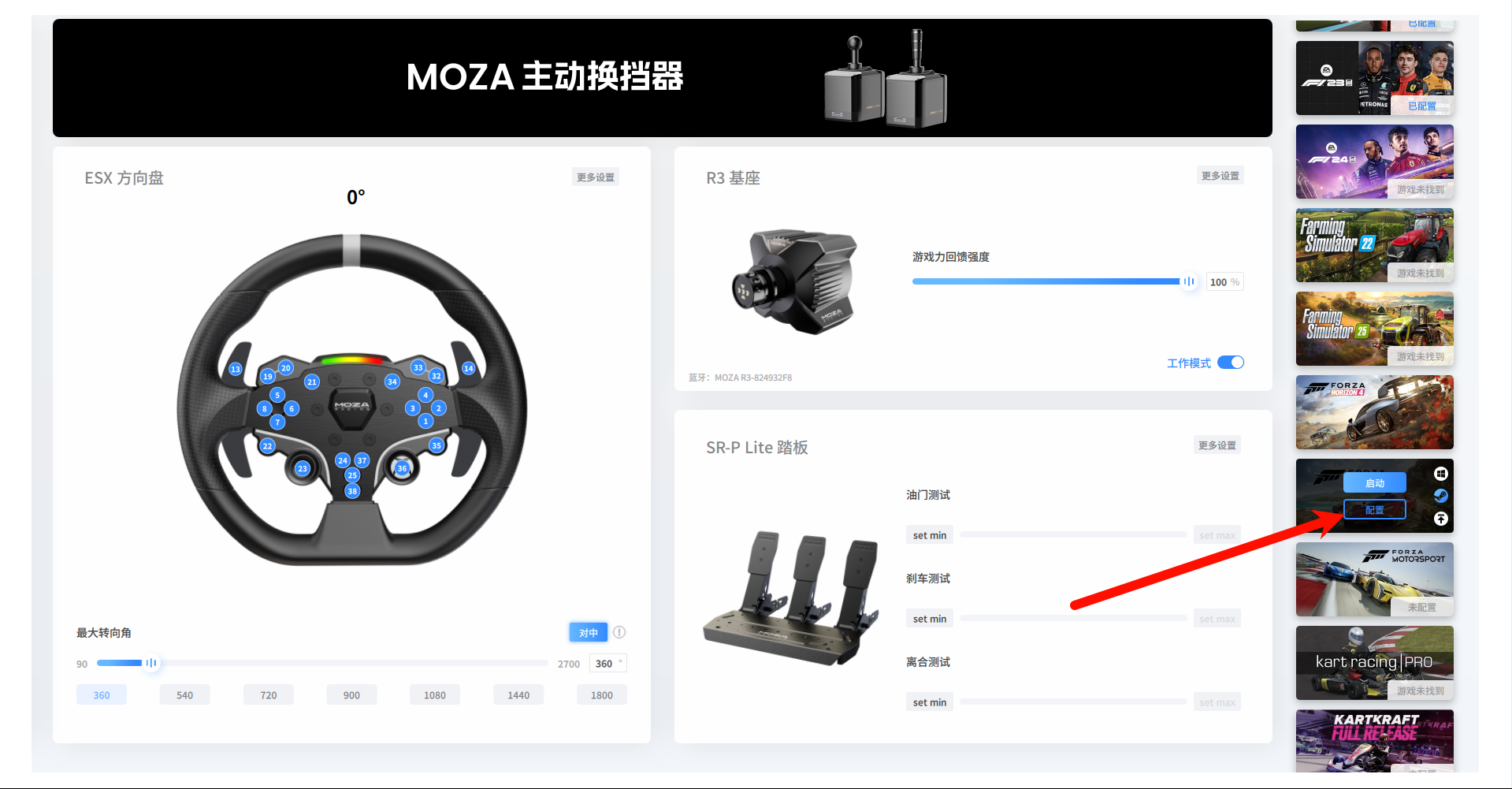Open 更多设置 for SR-P Lite 踏板
This screenshot has width=1512, height=789.
click(1217, 445)
